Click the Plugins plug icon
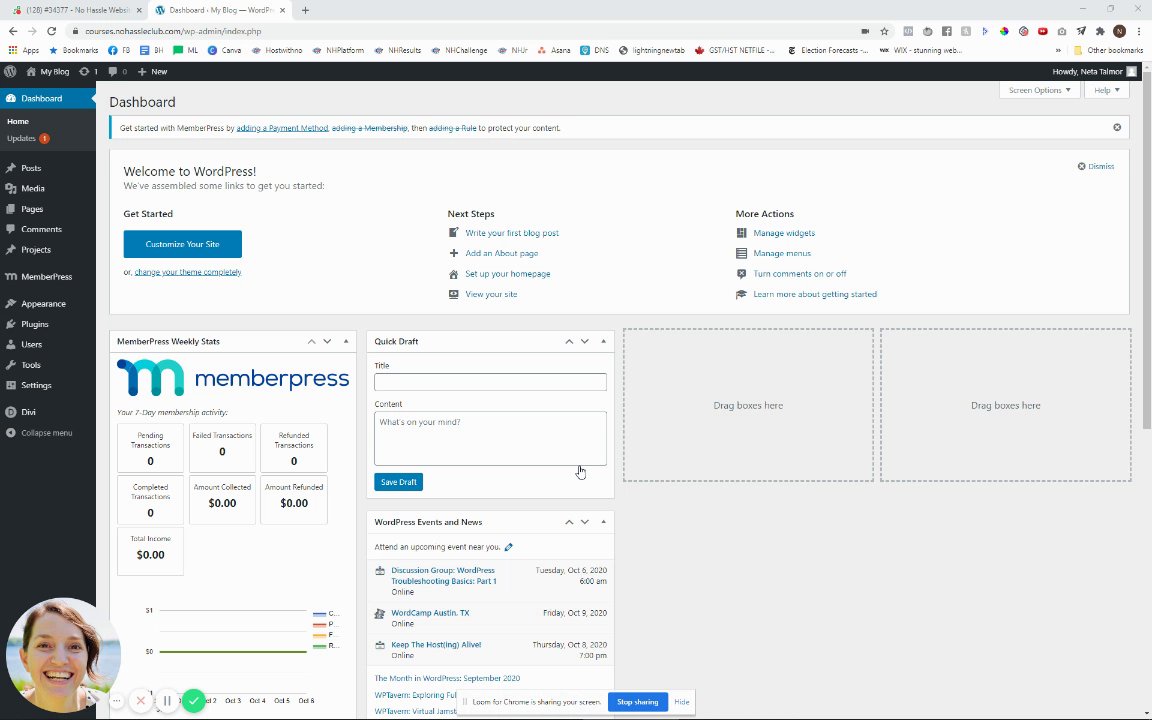Screen dimensions: 1152x720 tap(10, 324)
